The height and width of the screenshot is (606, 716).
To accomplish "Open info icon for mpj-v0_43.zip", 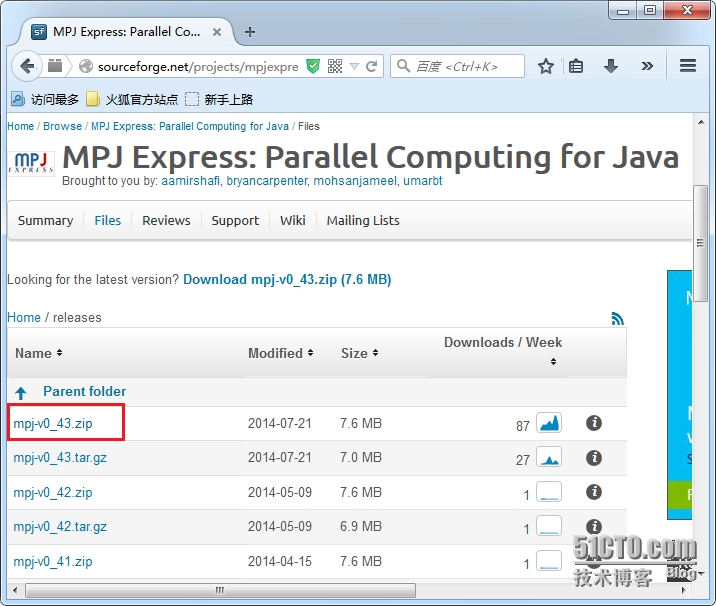I will 594,423.
